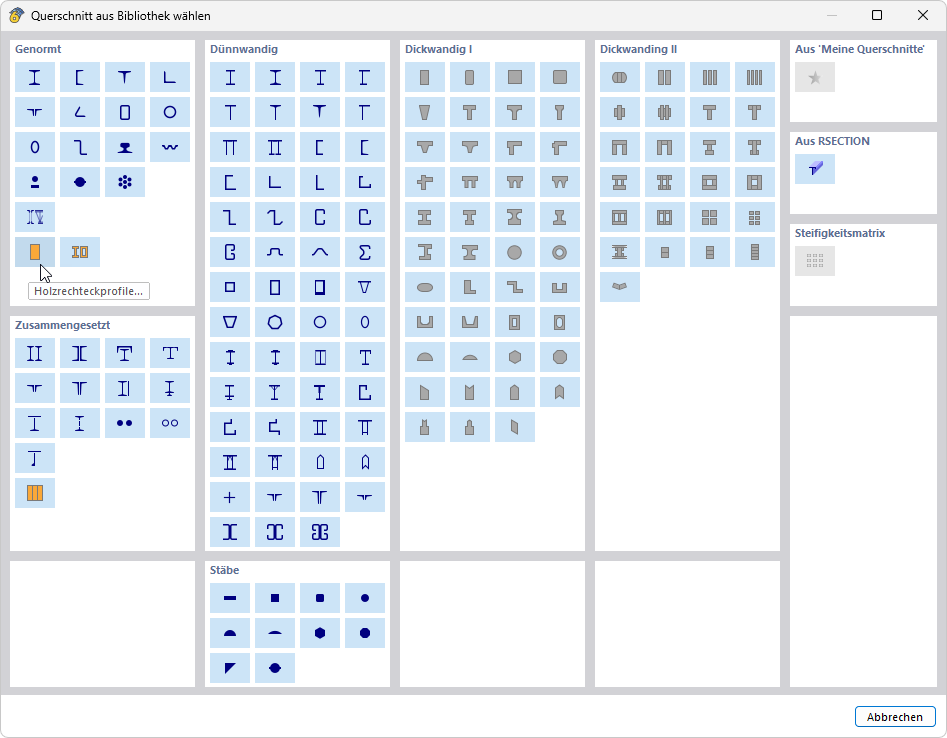
Task: Open the star icon under Meine Querschnitte
Action: click(815, 77)
